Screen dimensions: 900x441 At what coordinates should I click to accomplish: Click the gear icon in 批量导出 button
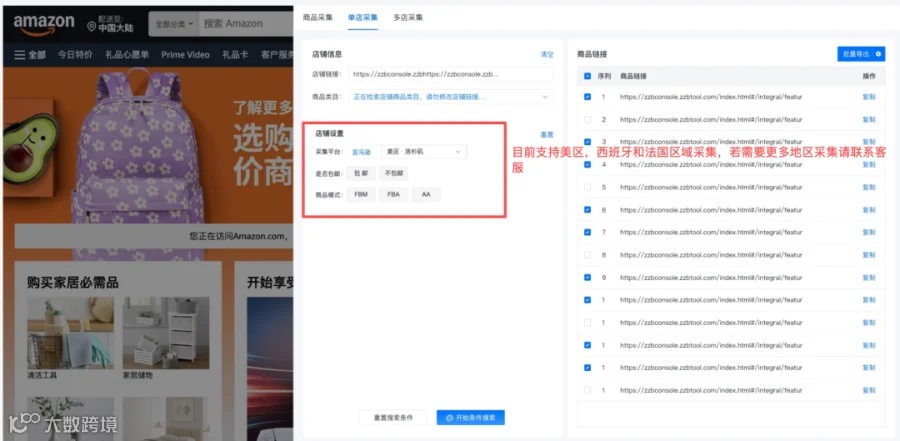coord(878,54)
